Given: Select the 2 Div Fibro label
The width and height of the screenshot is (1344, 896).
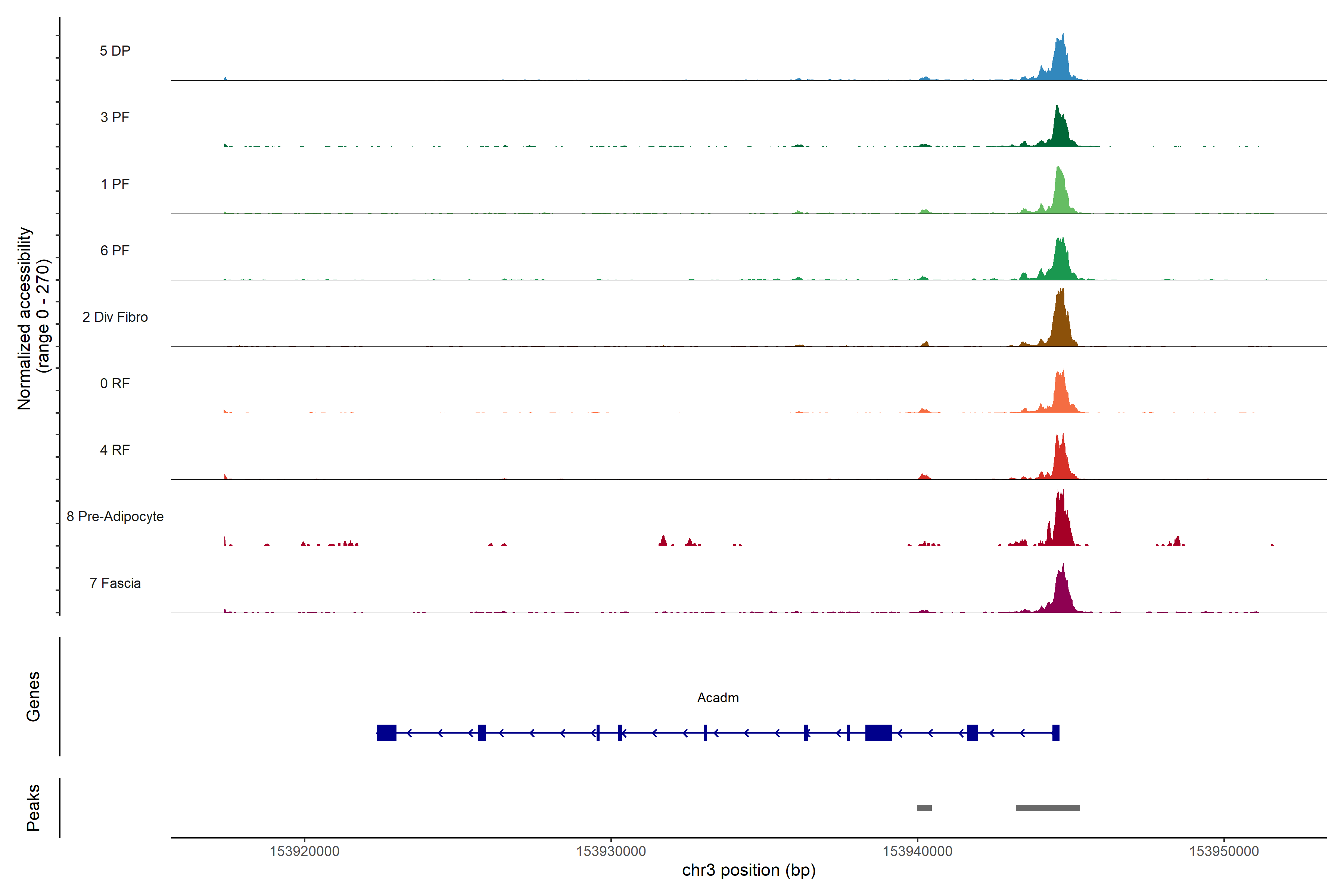Looking at the screenshot, I should click(115, 317).
